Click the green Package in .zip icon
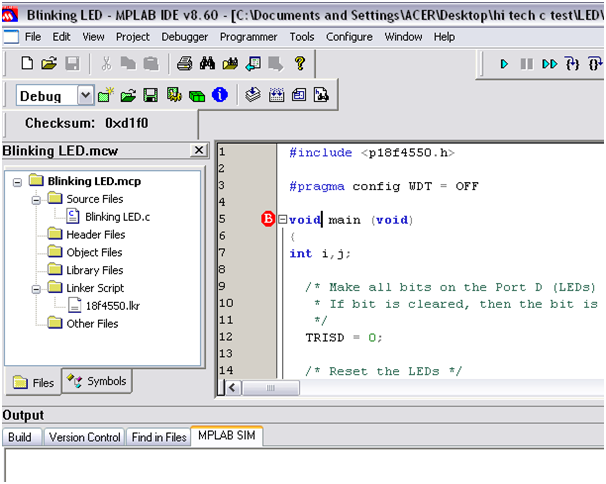The height and width of the screenshot is (484, 606). click(197, 95)
